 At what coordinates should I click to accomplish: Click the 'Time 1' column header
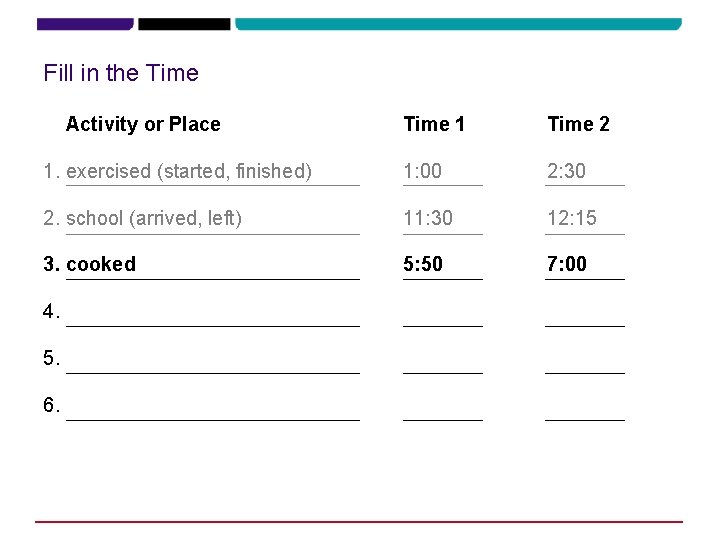(x=434, y=124)
